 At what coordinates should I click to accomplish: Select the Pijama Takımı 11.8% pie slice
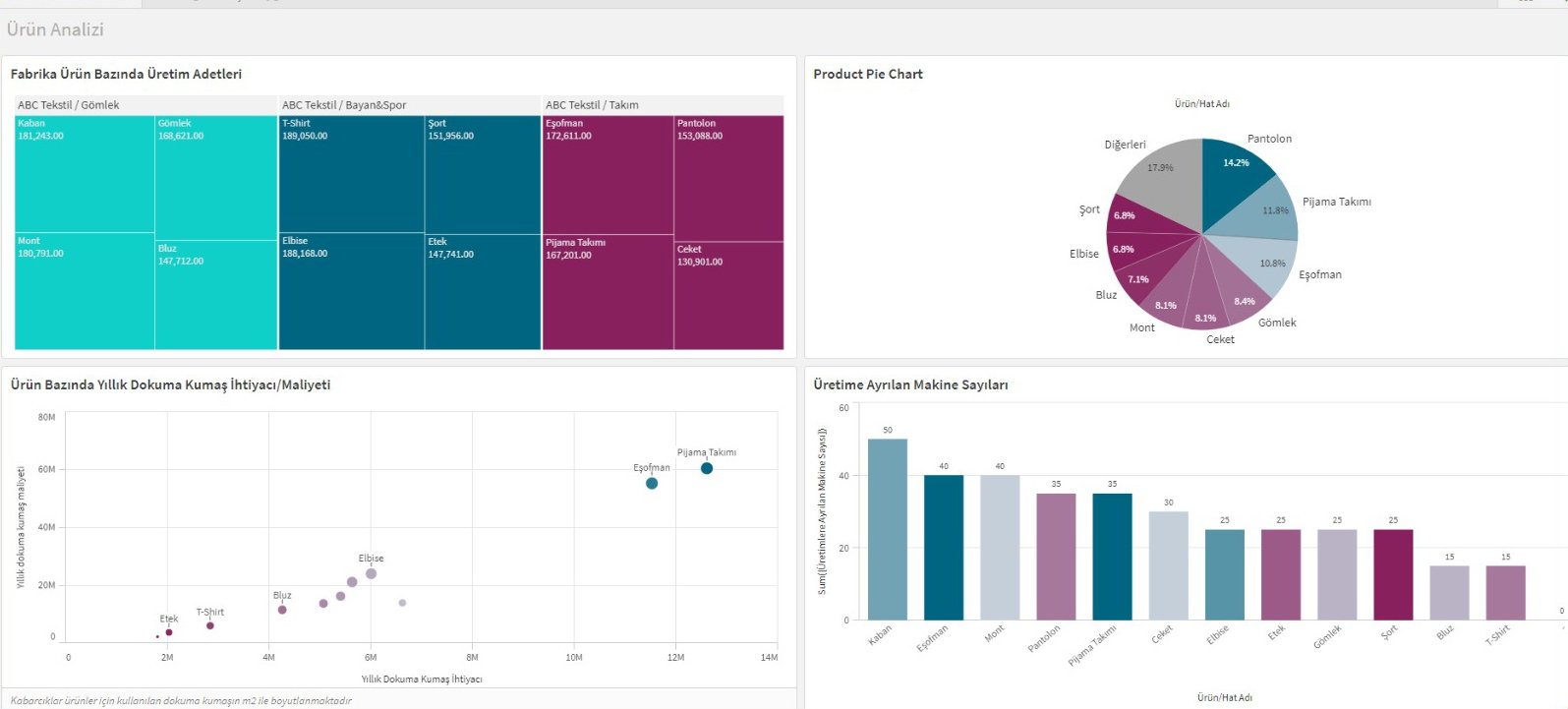tap(1267, 212)
